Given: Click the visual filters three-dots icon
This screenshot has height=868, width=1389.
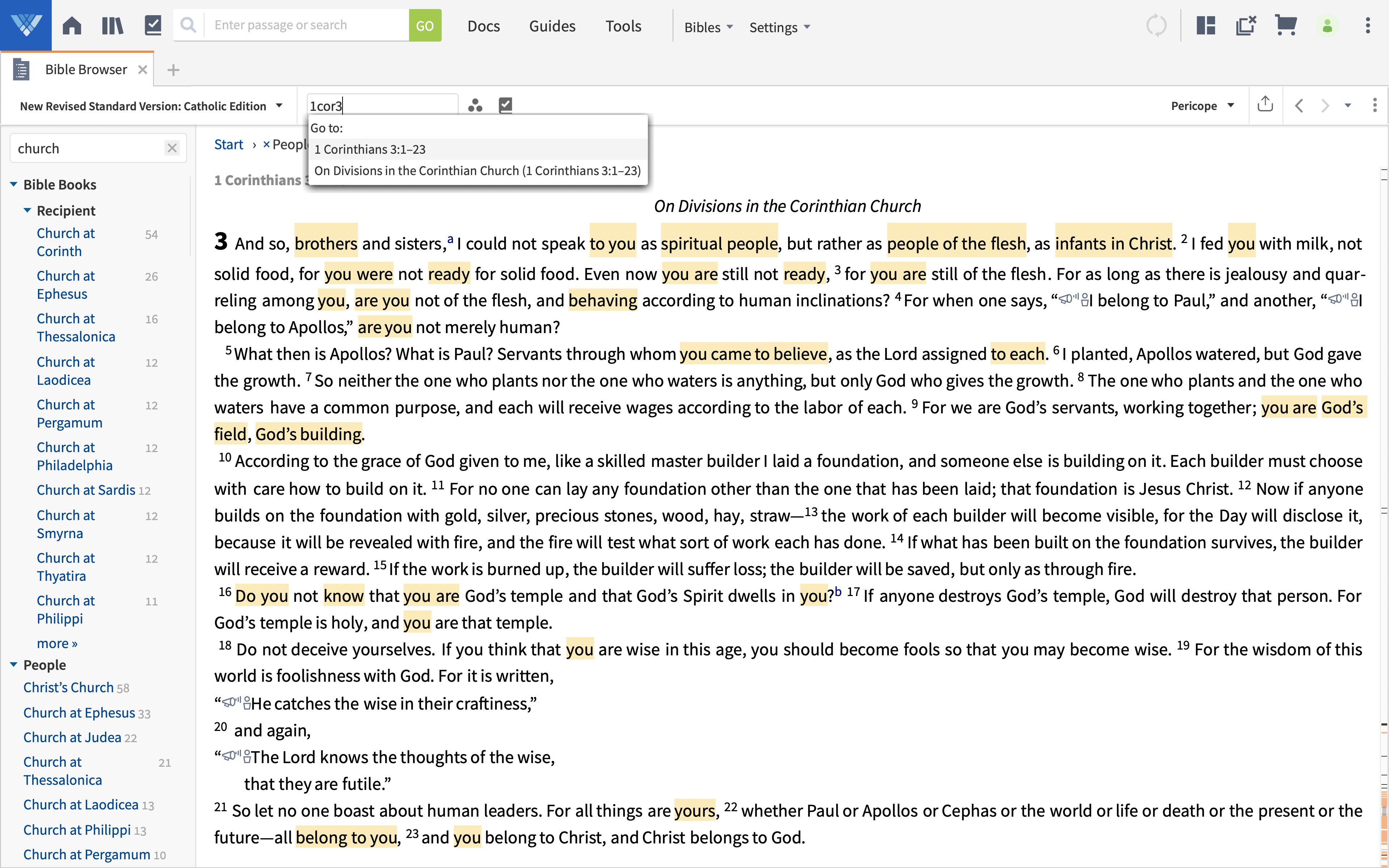Looking at the screenshot, I should click(x=475, y=106).
